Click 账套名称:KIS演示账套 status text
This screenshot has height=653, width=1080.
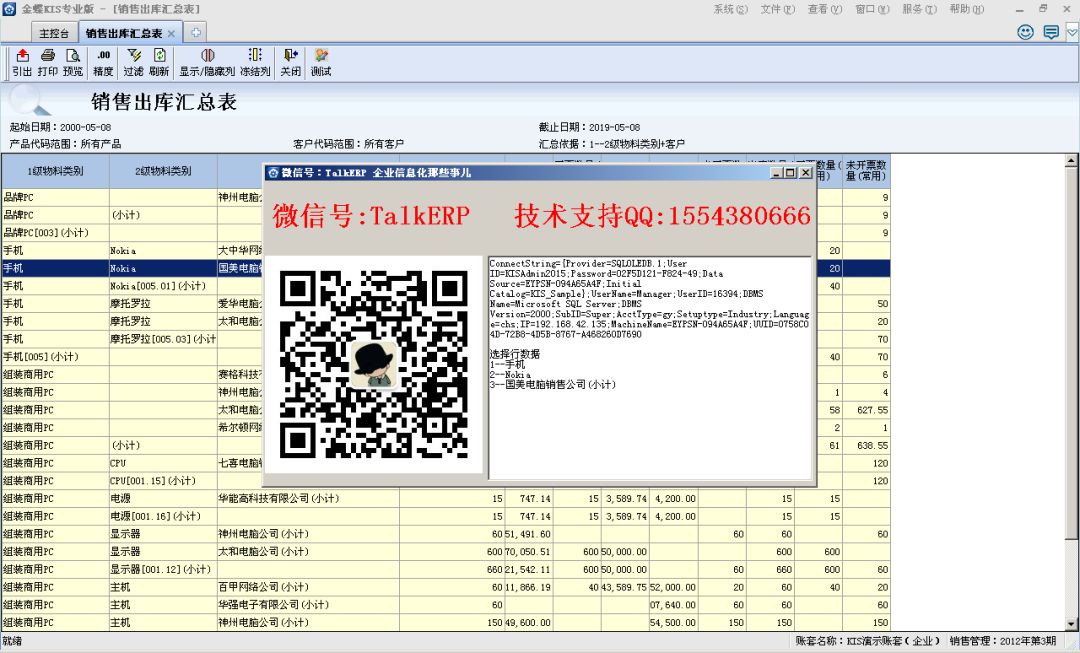click(867, 641)
